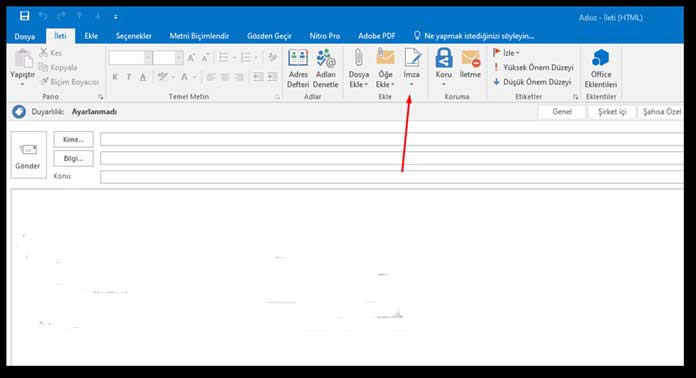Screen dimensions: 696x378
Task: Save the message with the floppy disk icon
Action: click(24, 16)
